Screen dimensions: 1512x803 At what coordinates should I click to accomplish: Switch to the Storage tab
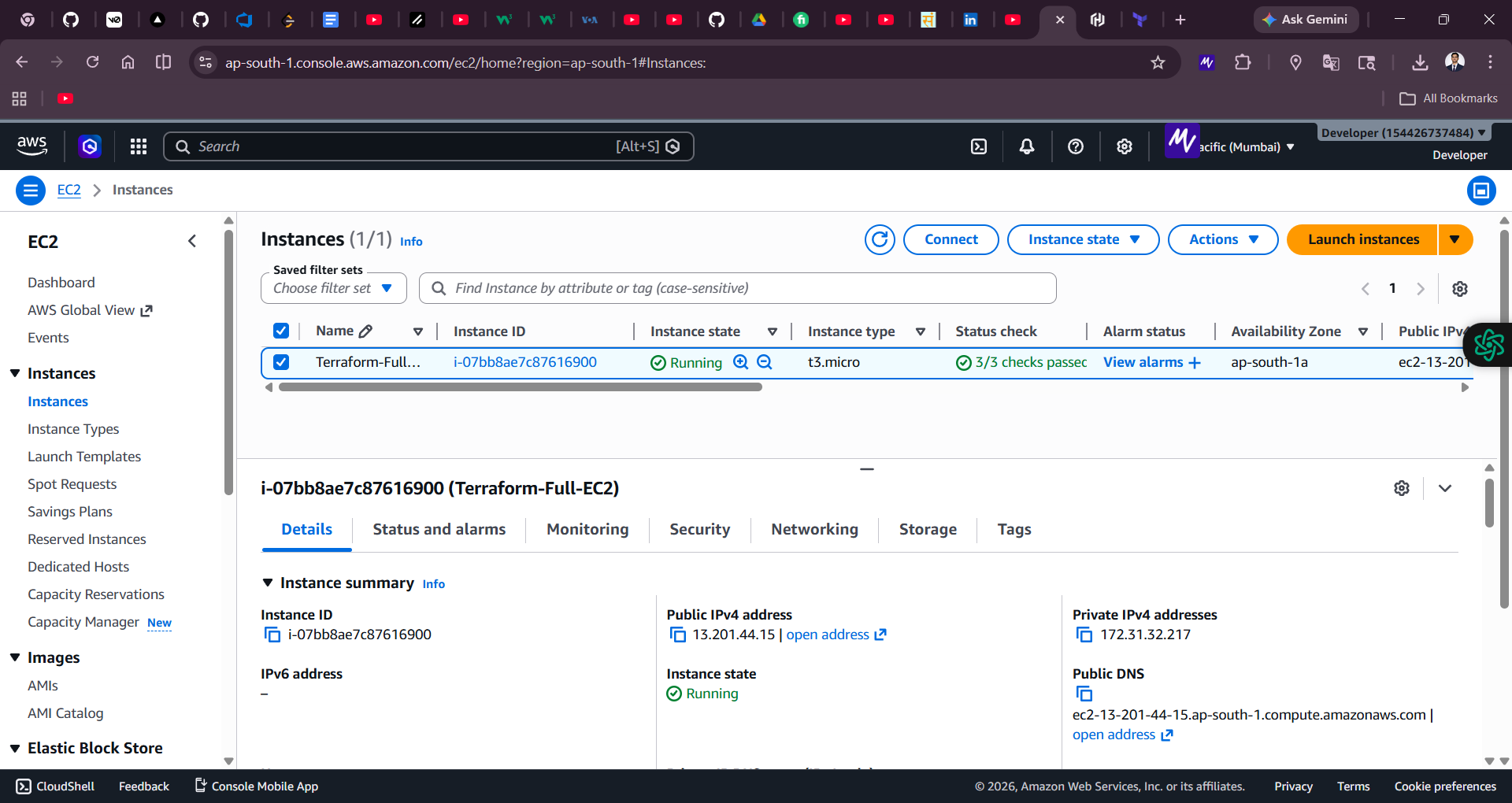pyautogui.click(x=928, y=530)
